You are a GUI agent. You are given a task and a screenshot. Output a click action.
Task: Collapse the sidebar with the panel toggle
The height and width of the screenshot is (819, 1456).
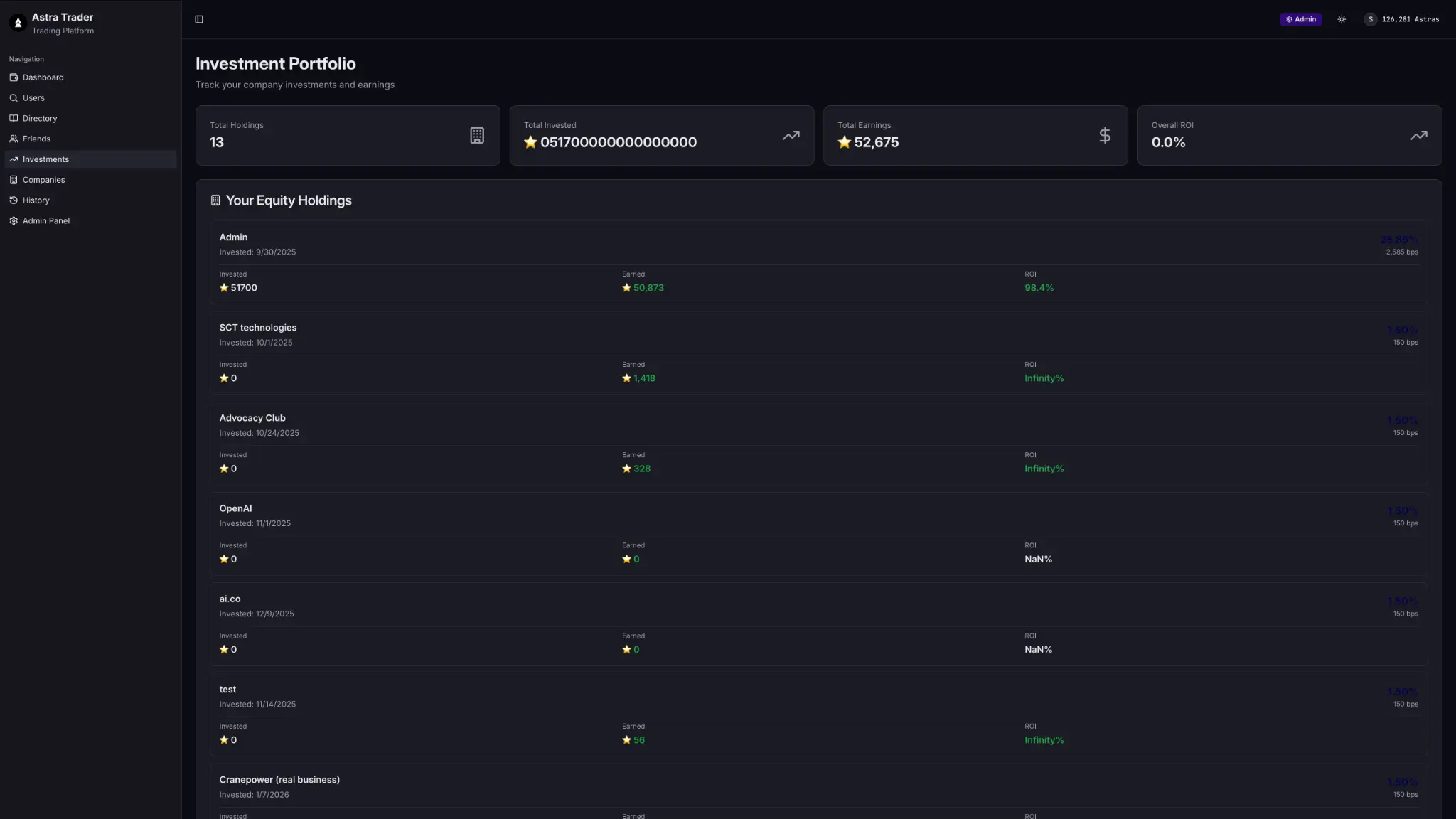(x=199, y=19)
